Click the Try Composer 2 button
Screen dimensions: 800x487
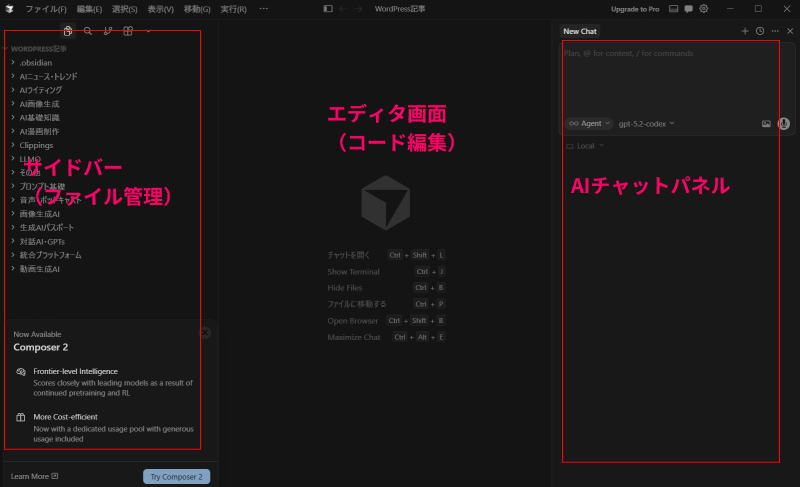[x=177, y=477]
